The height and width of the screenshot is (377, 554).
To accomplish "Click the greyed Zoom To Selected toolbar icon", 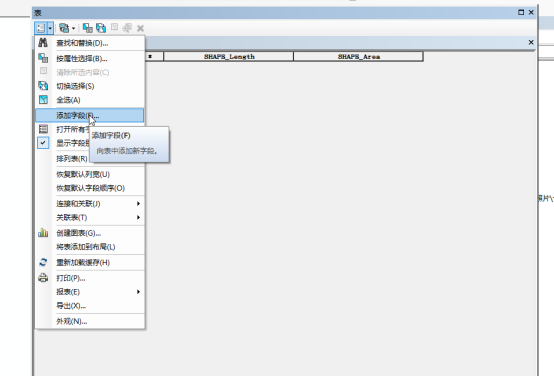I will coord(127,28).
